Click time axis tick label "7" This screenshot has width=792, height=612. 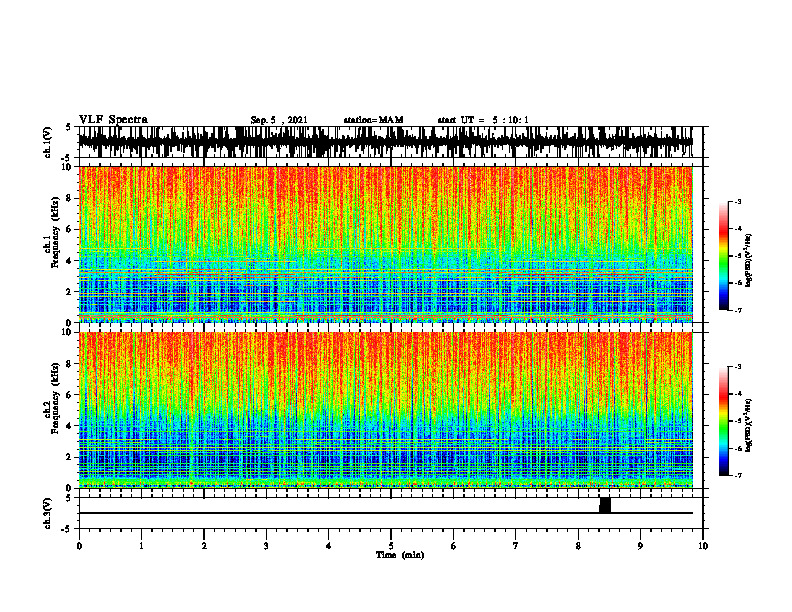coord(516,546)
